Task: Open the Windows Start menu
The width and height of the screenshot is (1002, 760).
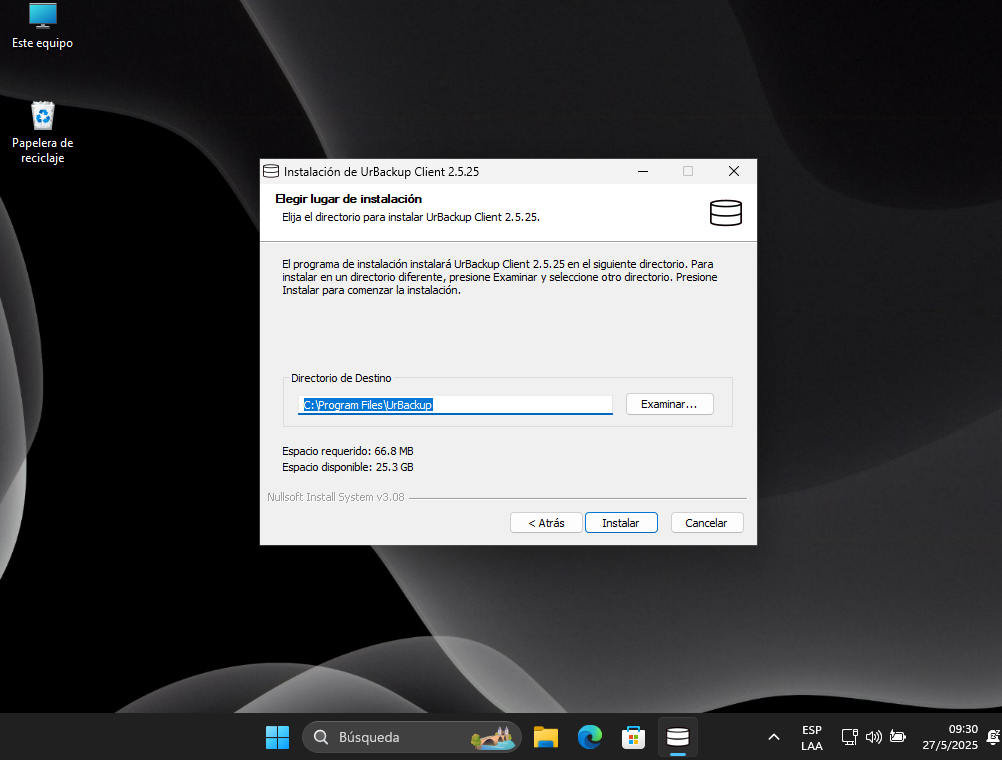Action: tap(277, 737)
